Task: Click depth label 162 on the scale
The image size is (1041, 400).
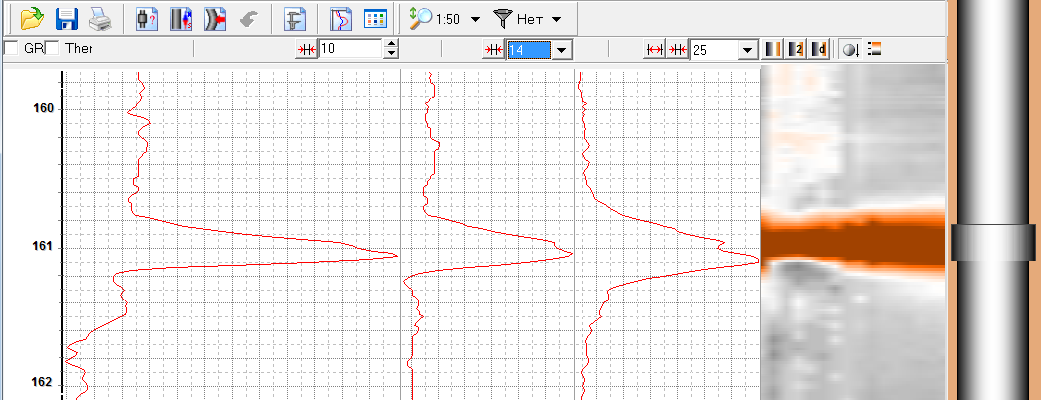Action: pyautogui.click(x=43, y=383)
